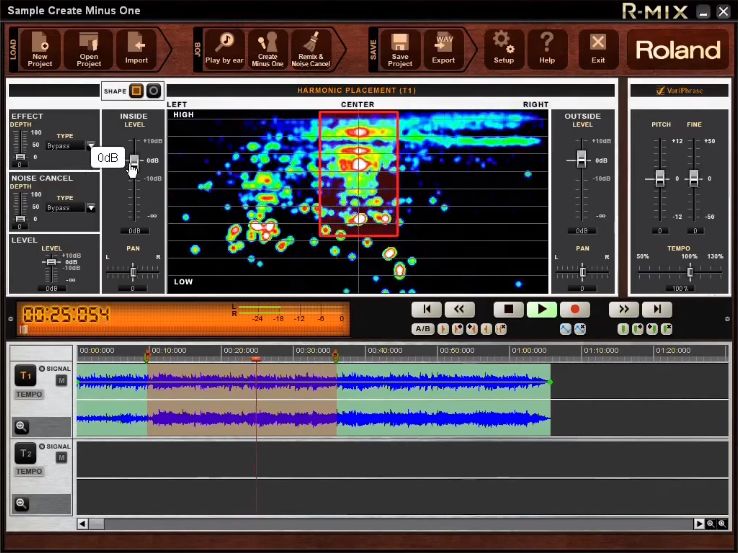Select track T1 button
The height and width of the screenshot is (553, 738).
pyautogui.click(x=25, y=376)
